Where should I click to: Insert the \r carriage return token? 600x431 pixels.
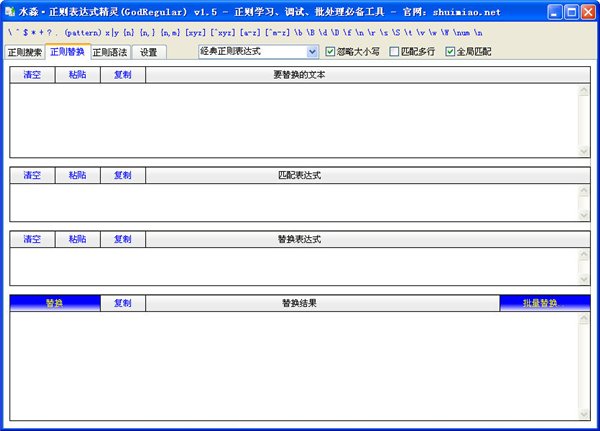[x=372, y=33]
